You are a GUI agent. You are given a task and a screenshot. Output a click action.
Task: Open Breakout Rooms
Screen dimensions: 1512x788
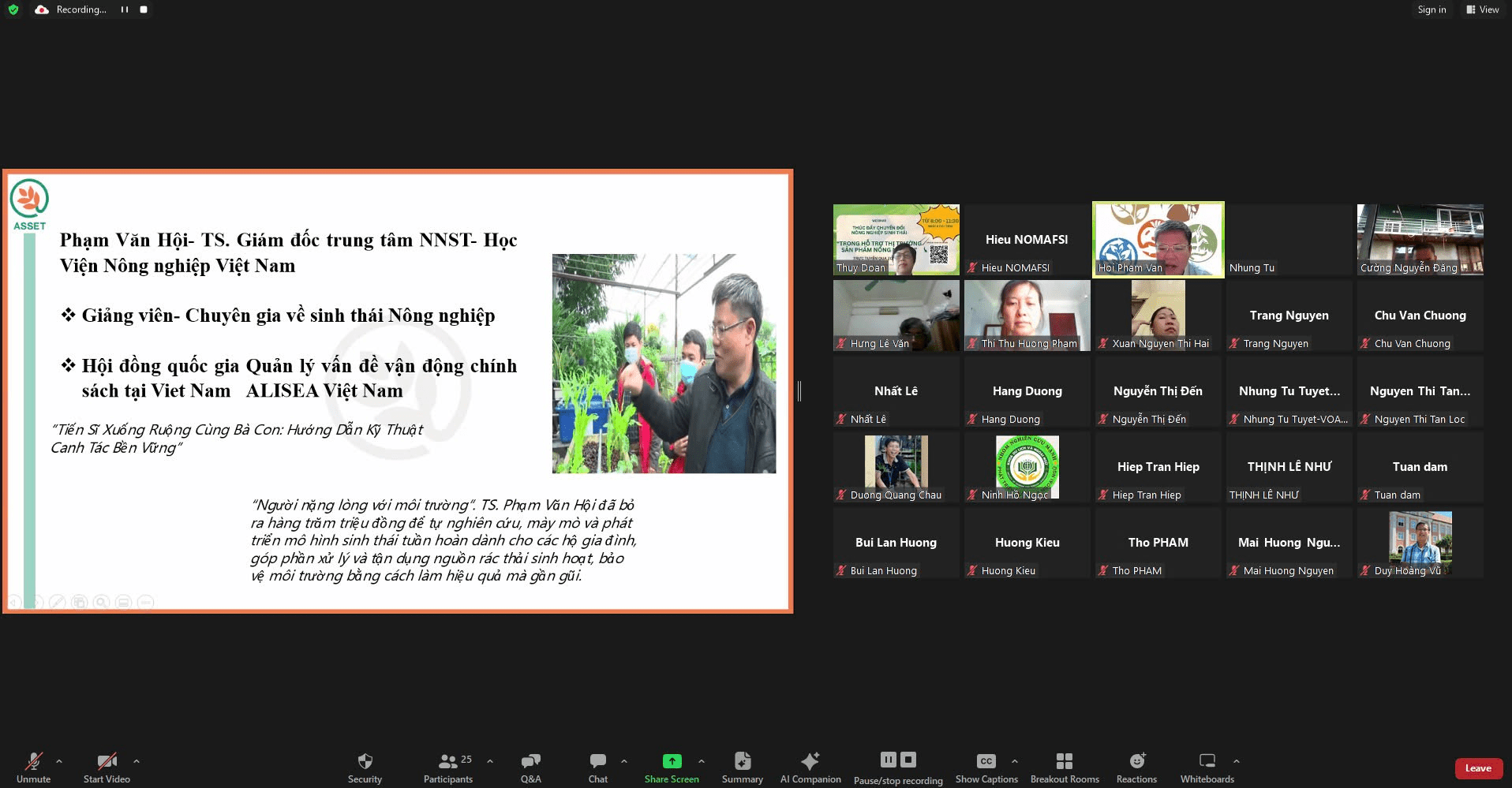point(1064,767)
